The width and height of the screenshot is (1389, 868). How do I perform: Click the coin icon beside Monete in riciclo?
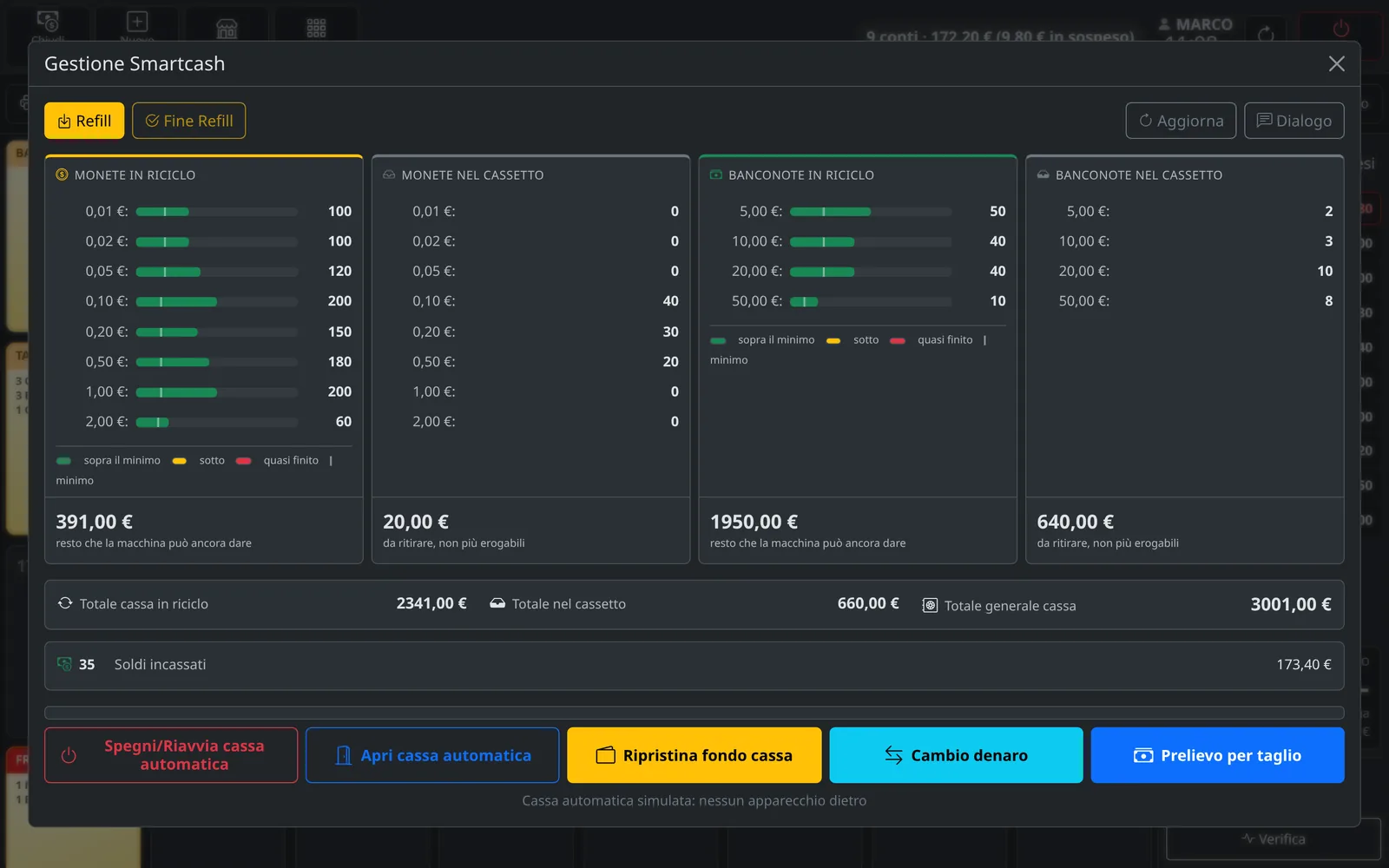(x=62, y=174)
